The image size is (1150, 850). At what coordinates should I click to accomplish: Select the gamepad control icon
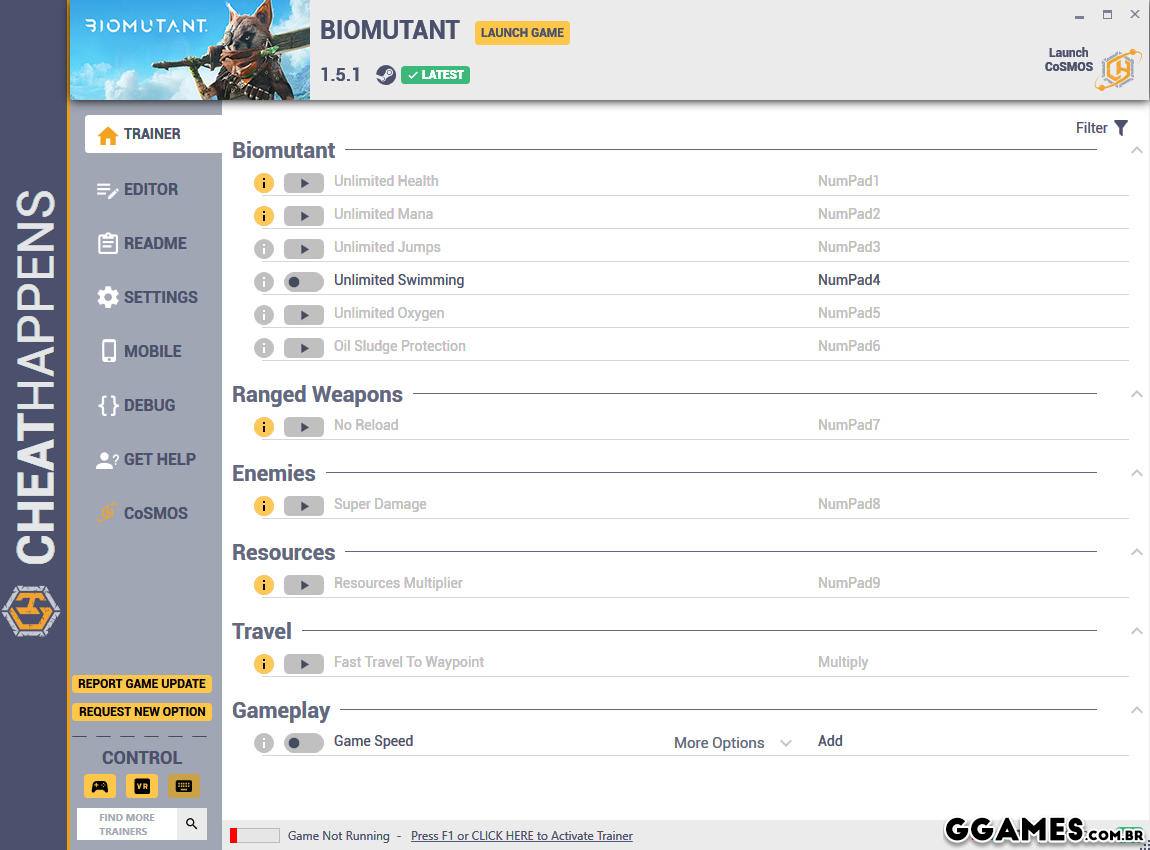click(x=100, y=786)
